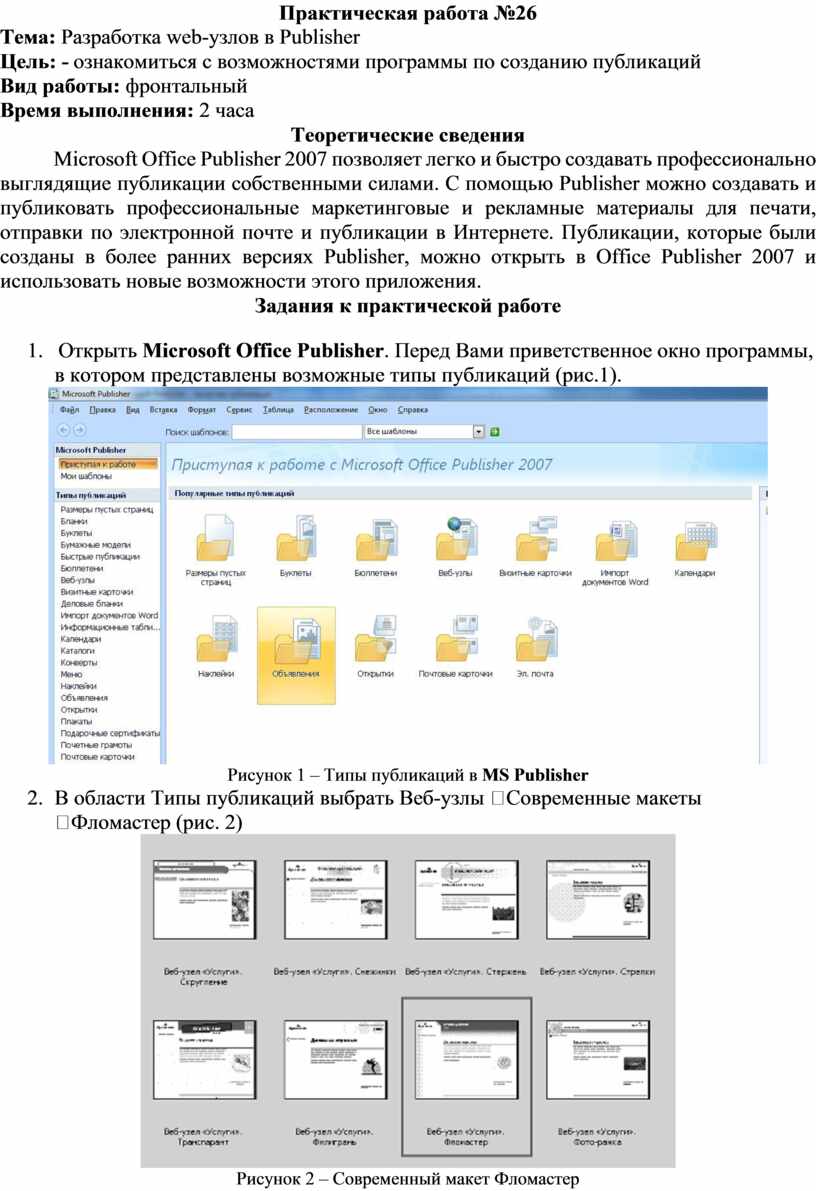Open the Открытки folder icon

pos(375,640)
